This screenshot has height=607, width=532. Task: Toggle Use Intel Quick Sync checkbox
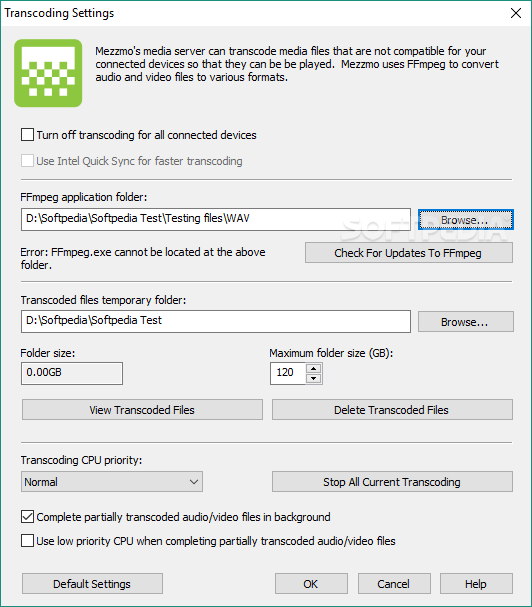tap(27, 161)
